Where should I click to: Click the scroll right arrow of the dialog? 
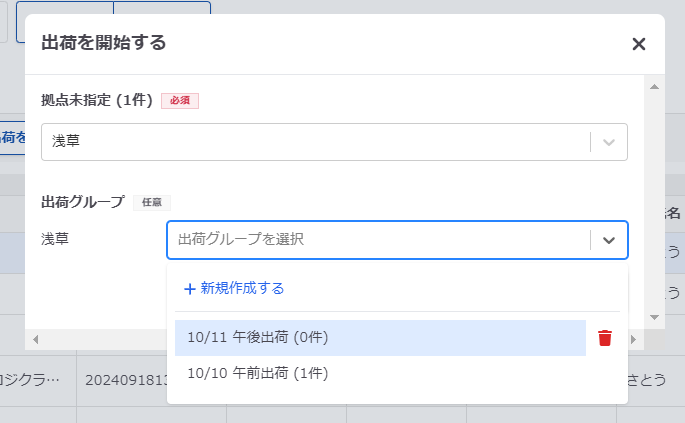(x=633, y=339)
